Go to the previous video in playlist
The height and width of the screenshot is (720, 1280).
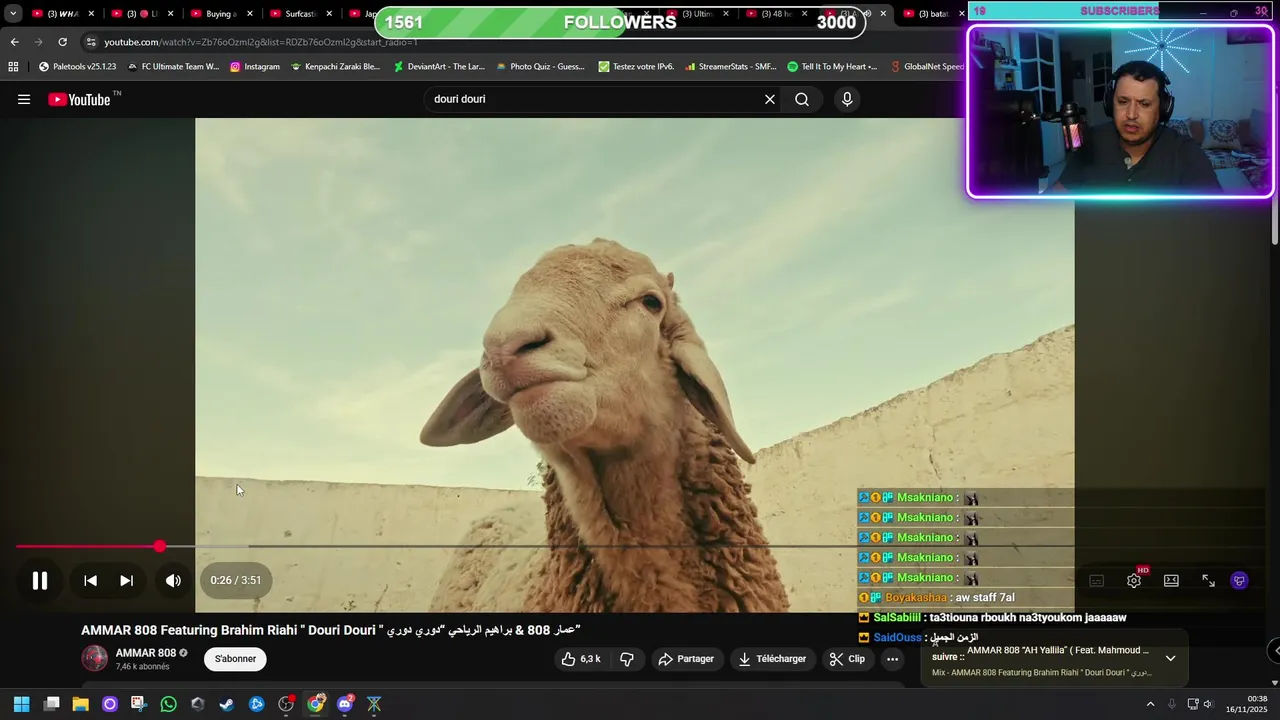(90, 580)
